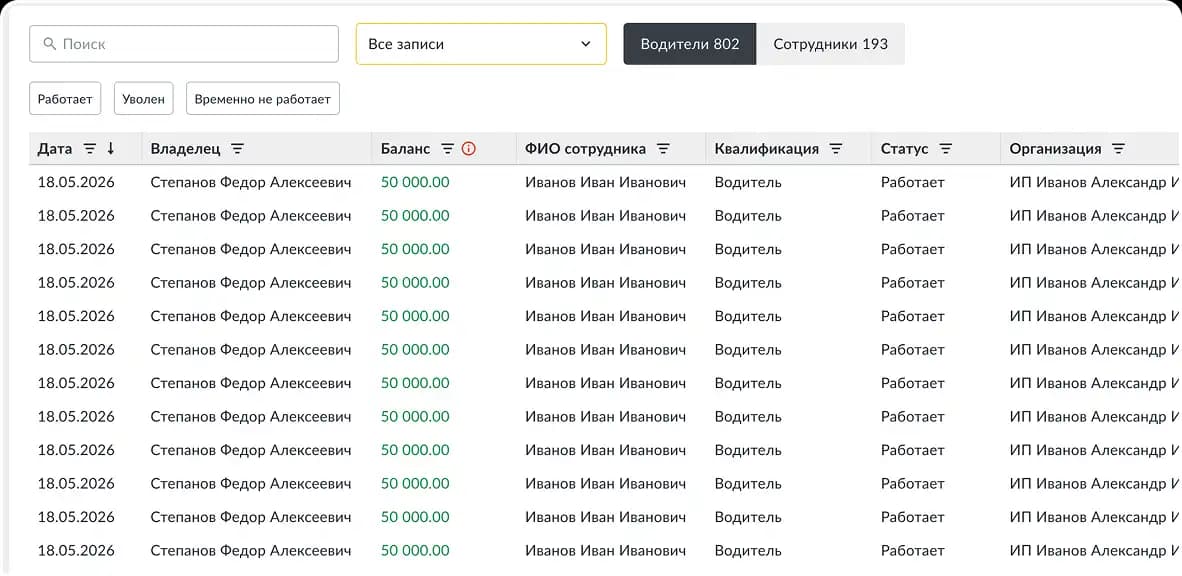
Task: Open the filter icon beside Владелец
Action: click(237, 149)
